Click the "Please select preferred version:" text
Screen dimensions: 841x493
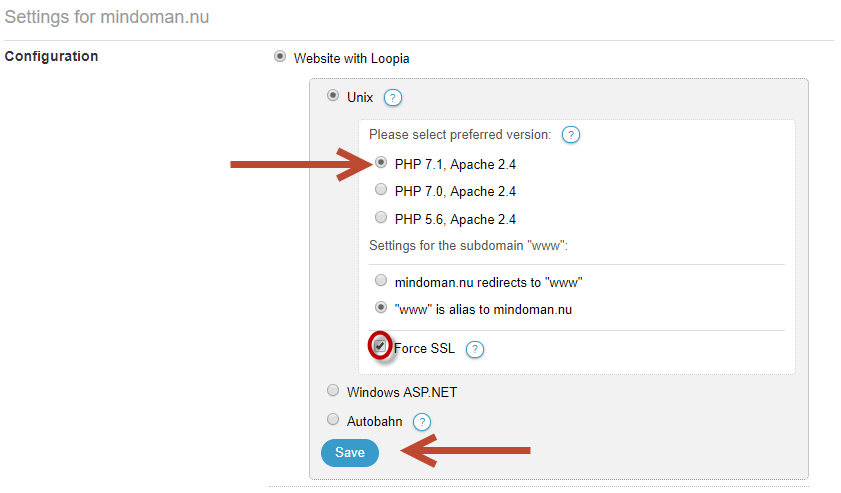tap(460, 135)
